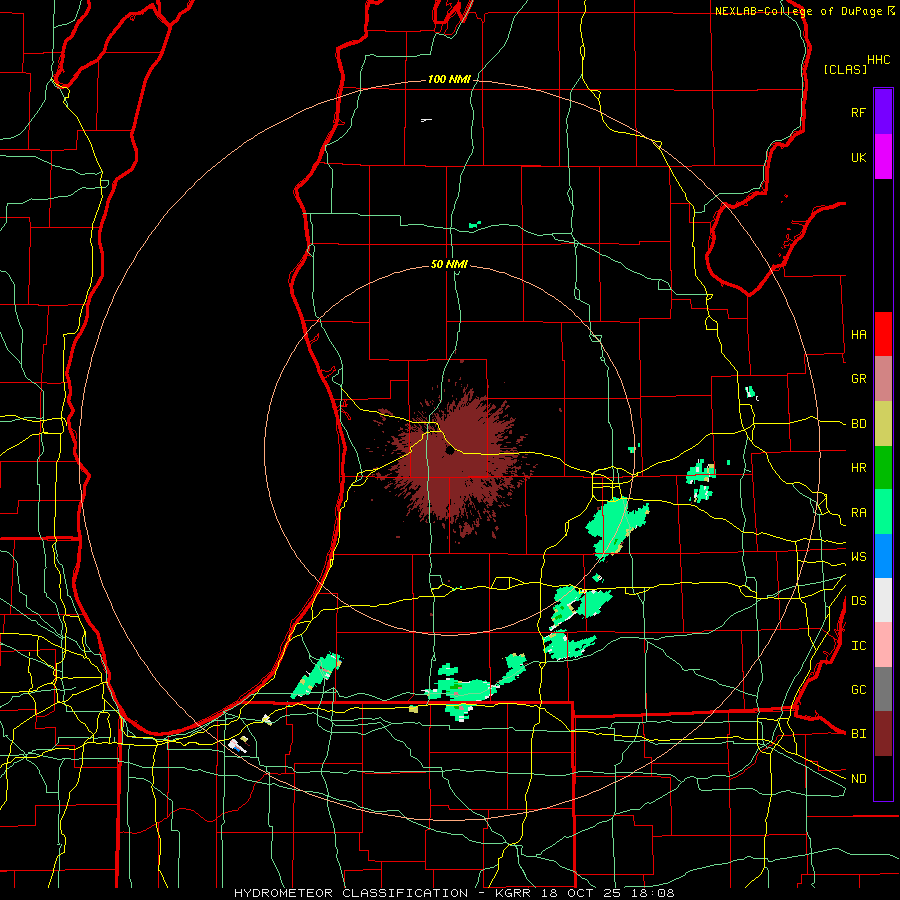Click the 'BI' legend label
The width and height of the screenshot is (900, 900).
858,734
